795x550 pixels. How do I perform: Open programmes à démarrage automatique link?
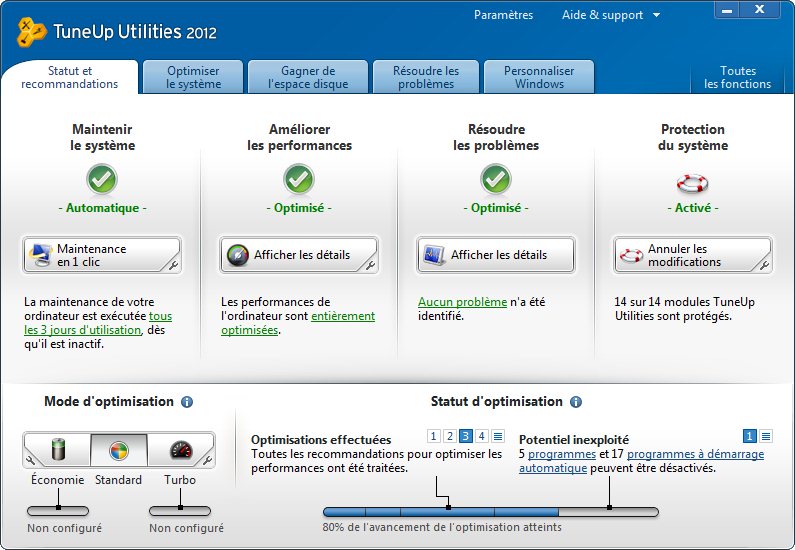641,461
